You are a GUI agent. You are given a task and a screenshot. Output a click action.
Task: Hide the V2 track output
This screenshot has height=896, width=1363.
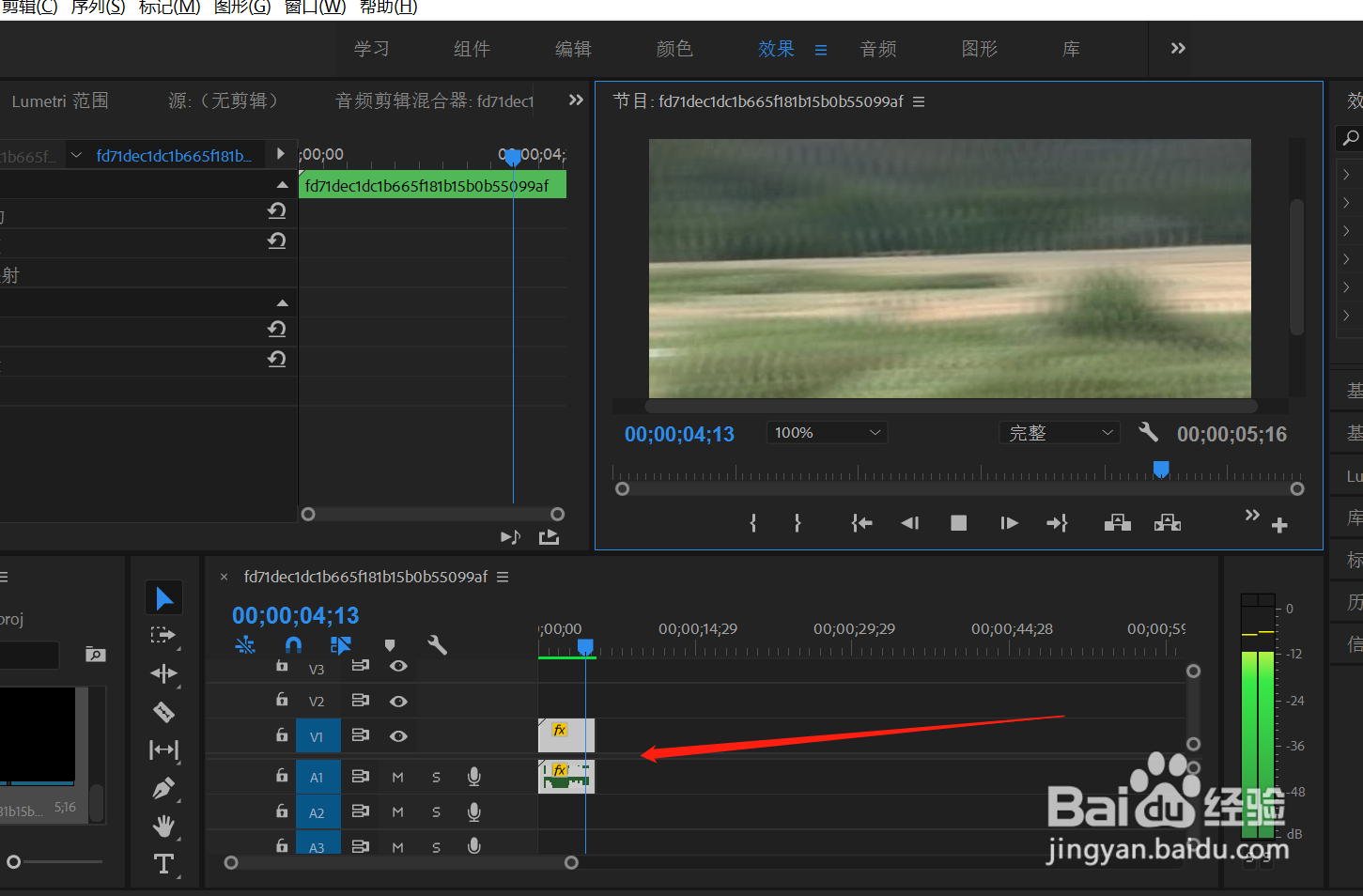click(x=398, y=702)
